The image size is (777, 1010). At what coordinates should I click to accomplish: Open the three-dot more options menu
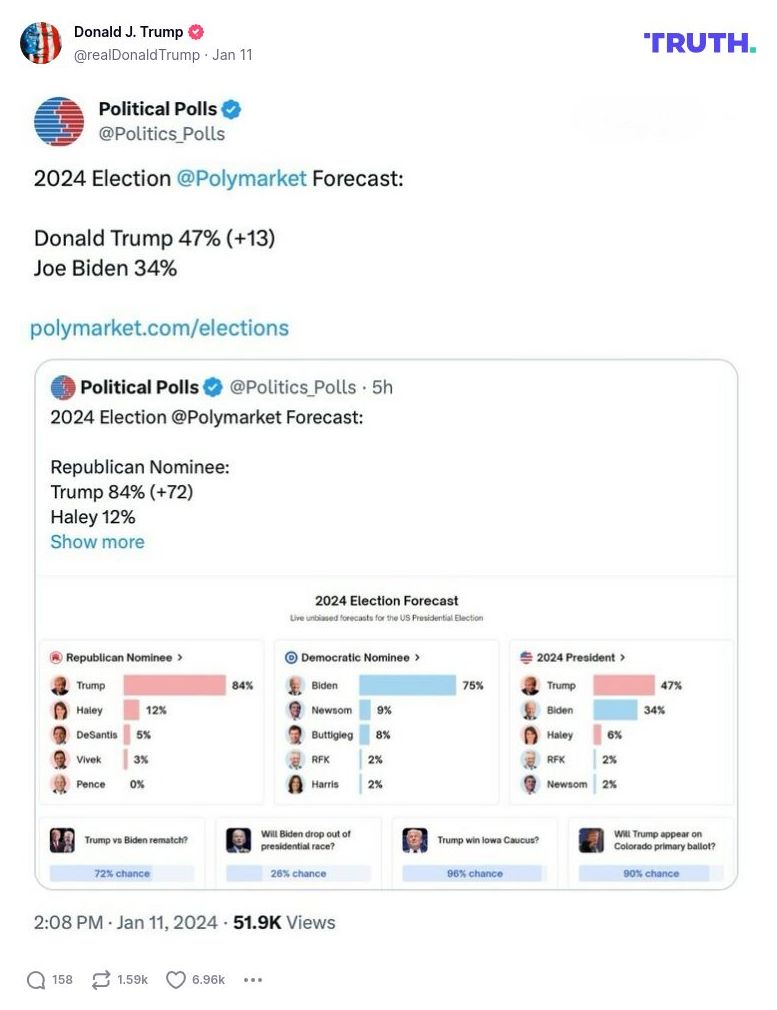coord(253,980)
